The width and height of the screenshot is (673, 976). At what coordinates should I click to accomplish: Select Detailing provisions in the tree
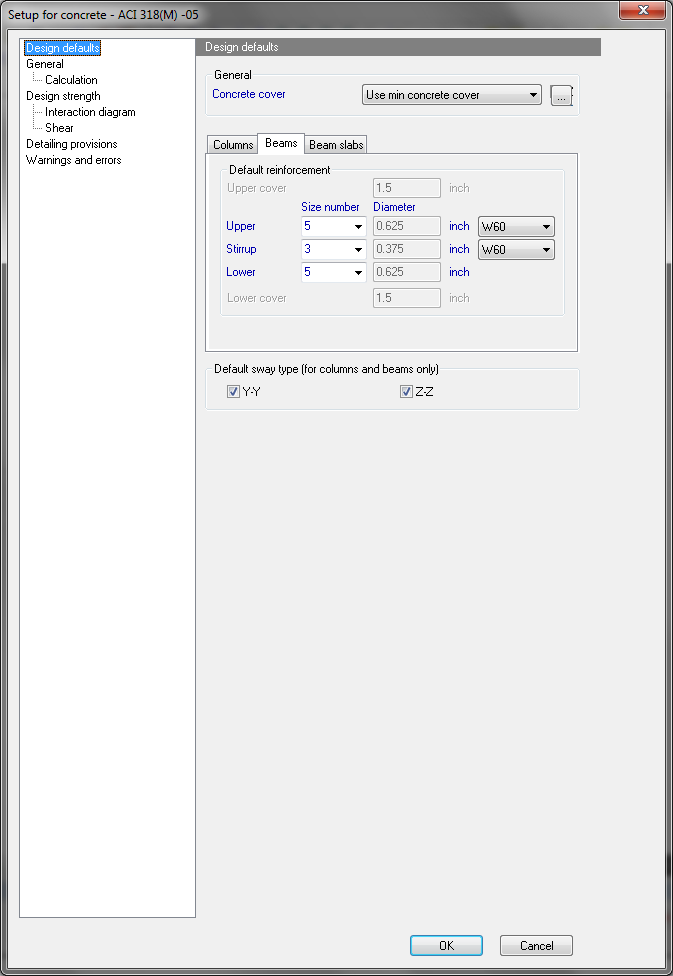[71, 144]
